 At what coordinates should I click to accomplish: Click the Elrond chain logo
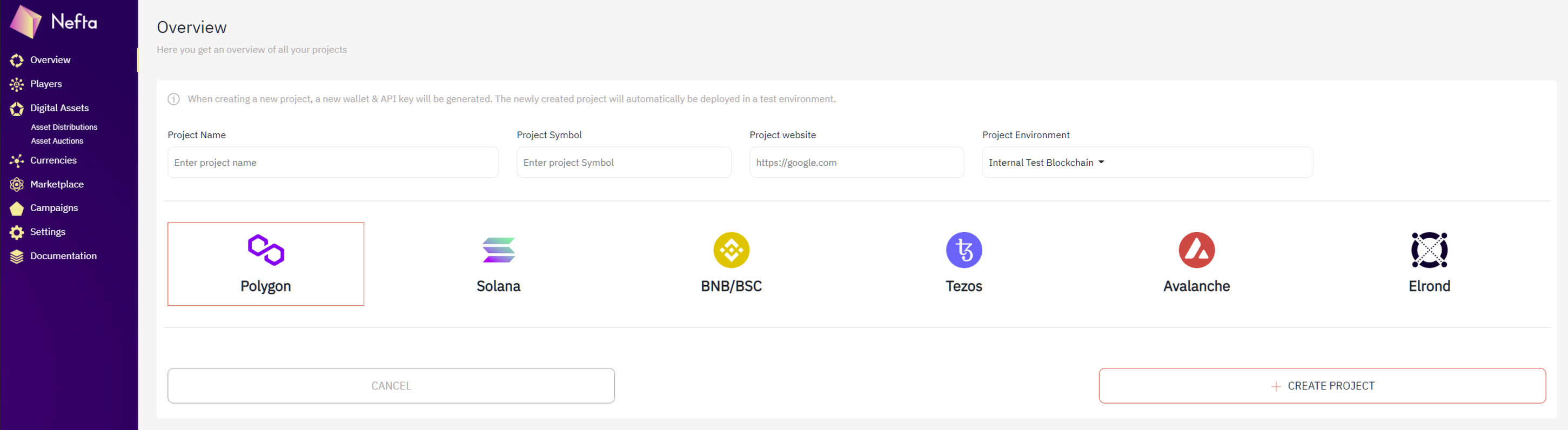[1429, 250]
